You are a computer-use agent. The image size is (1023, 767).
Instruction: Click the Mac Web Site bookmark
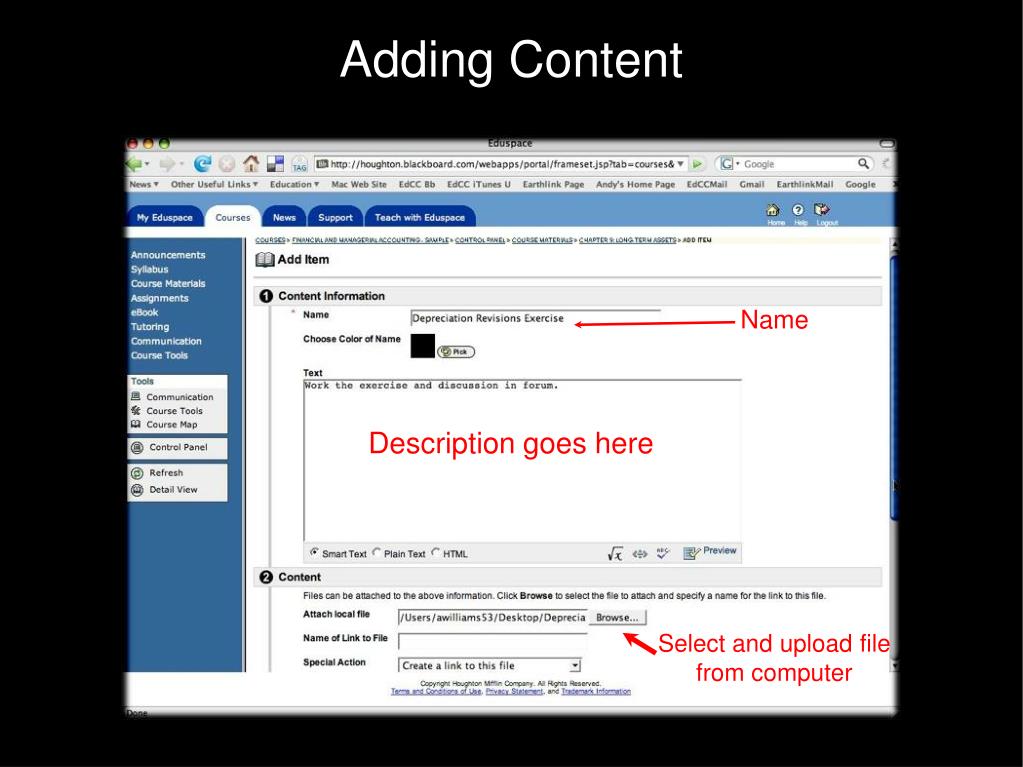tap(359, 185)
